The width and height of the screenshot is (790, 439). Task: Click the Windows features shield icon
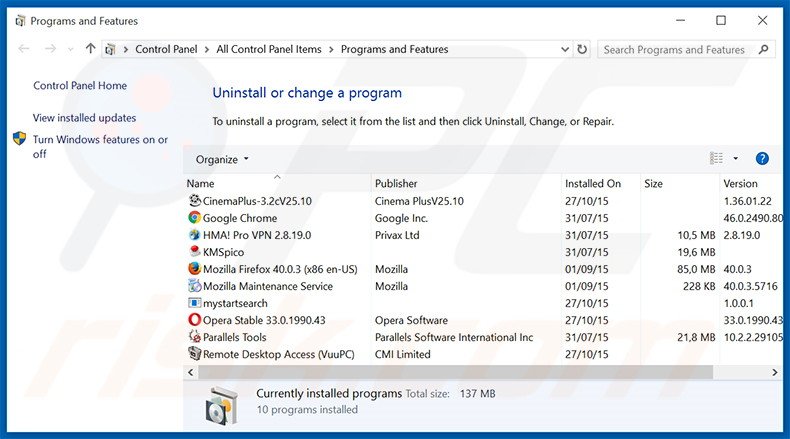tap(20, 139)
